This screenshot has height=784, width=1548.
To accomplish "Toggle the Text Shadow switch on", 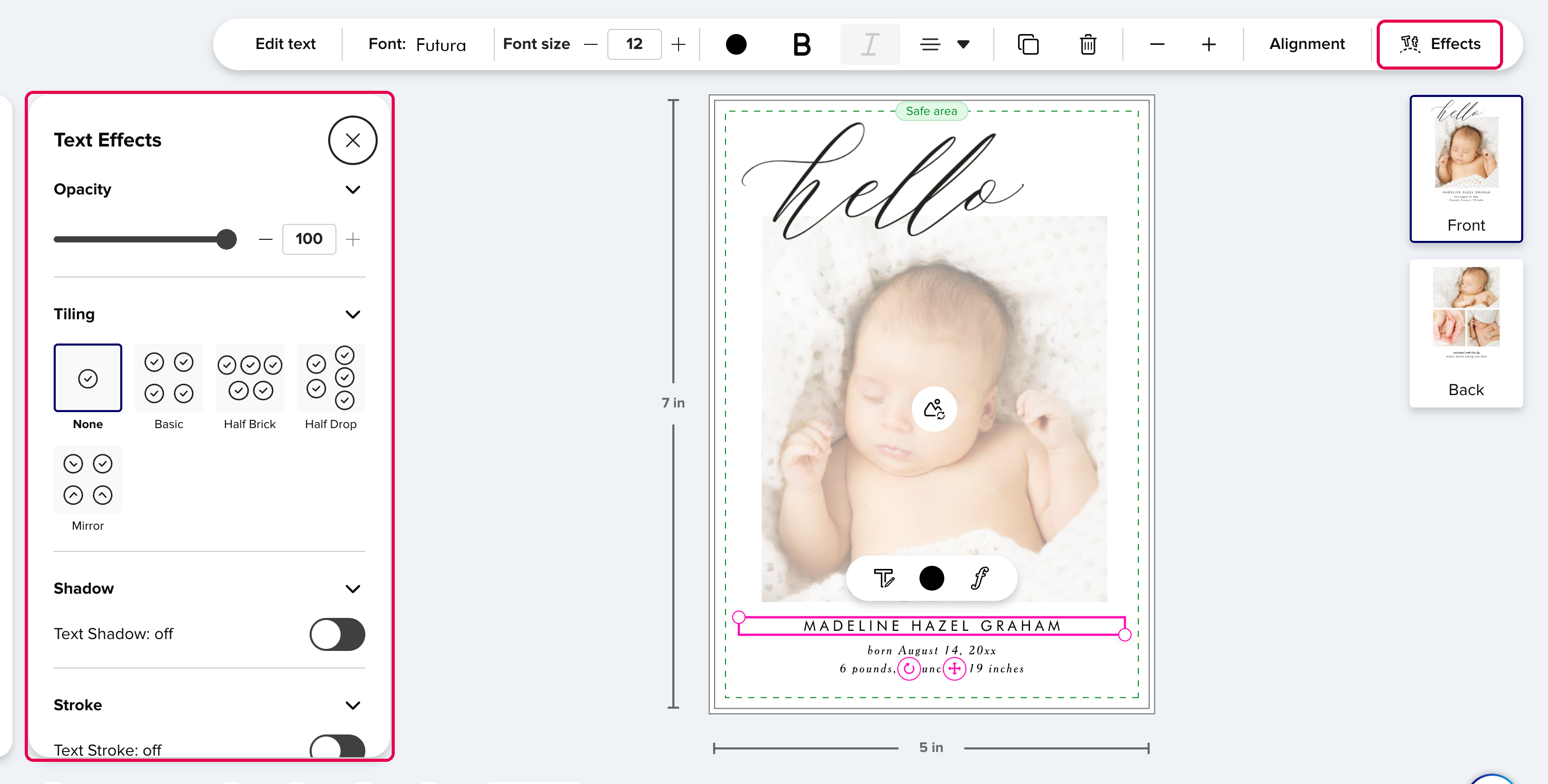I will tap(337, 634).
